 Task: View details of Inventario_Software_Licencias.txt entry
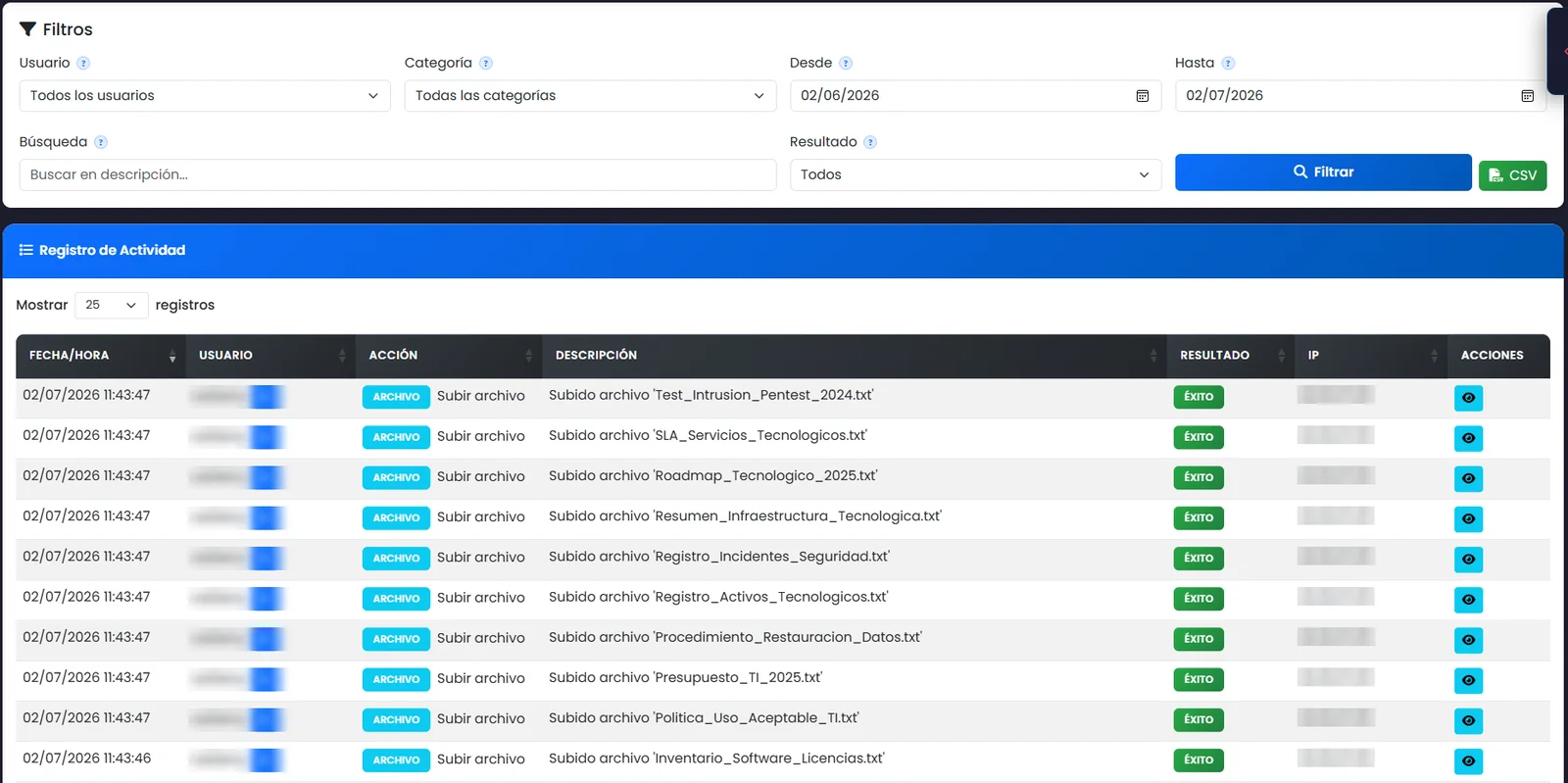click(x=1468, y=761)
